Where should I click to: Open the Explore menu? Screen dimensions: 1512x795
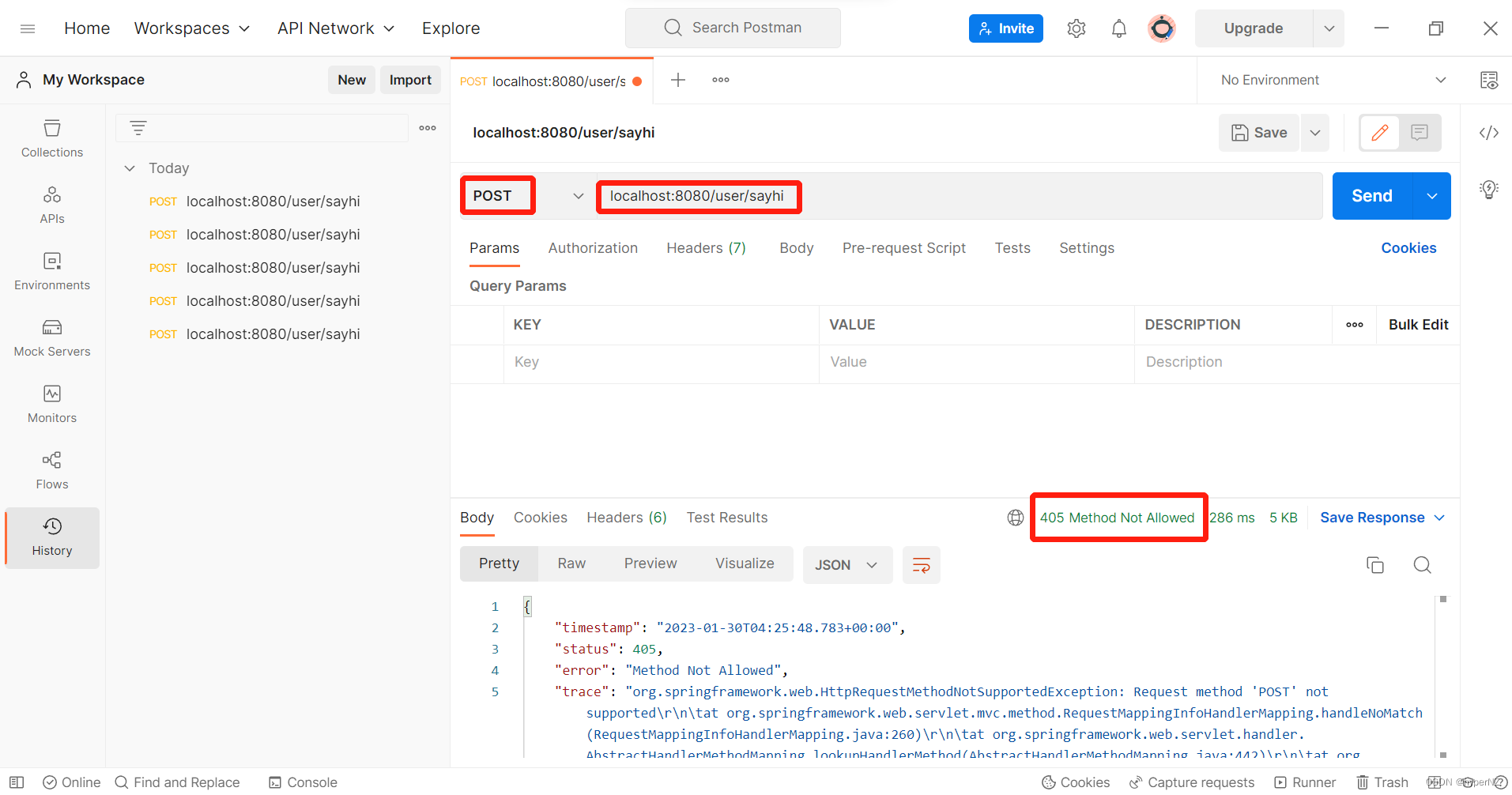[x=451, y=28]
